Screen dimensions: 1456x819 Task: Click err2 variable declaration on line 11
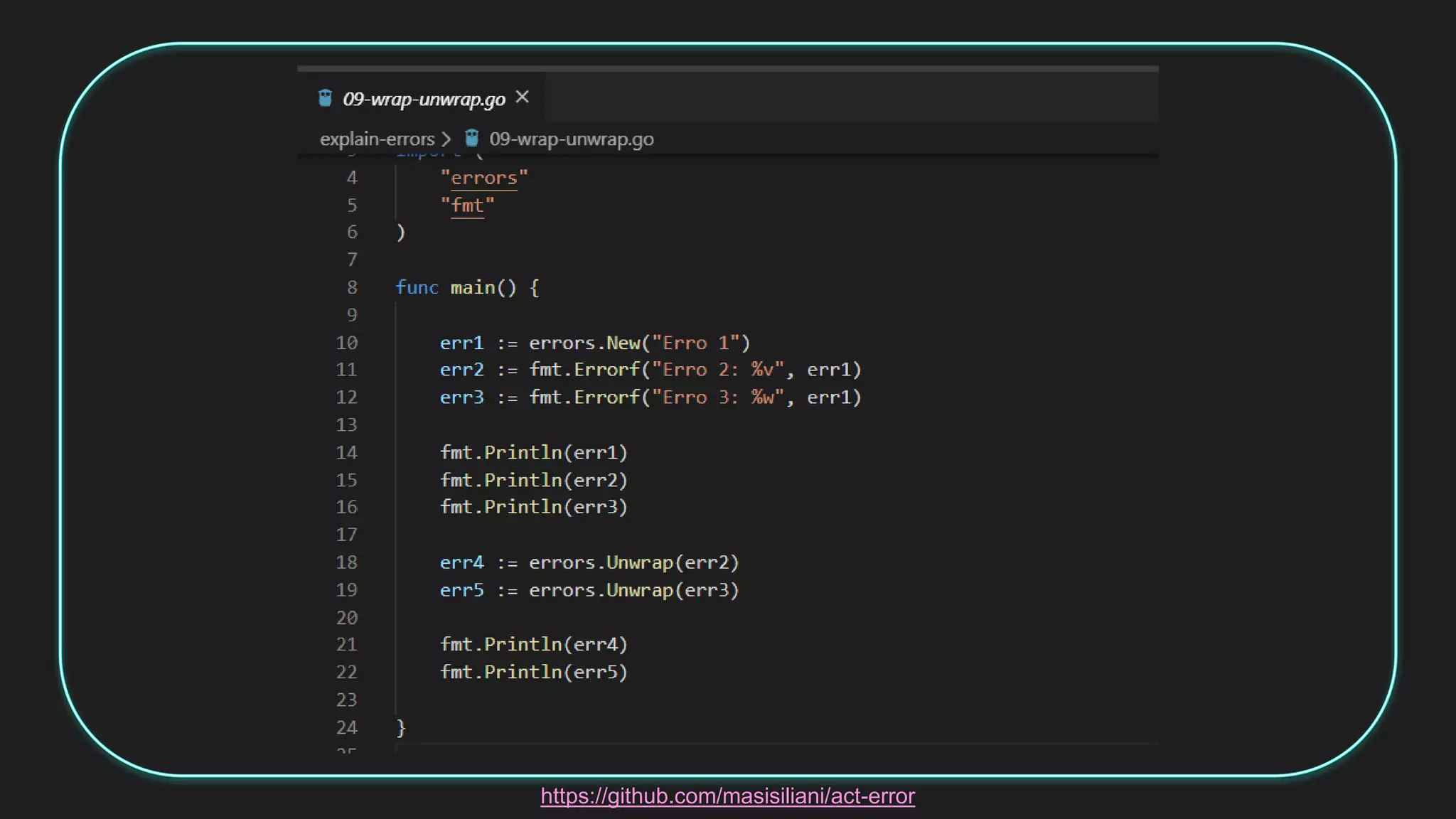(461, 370)
